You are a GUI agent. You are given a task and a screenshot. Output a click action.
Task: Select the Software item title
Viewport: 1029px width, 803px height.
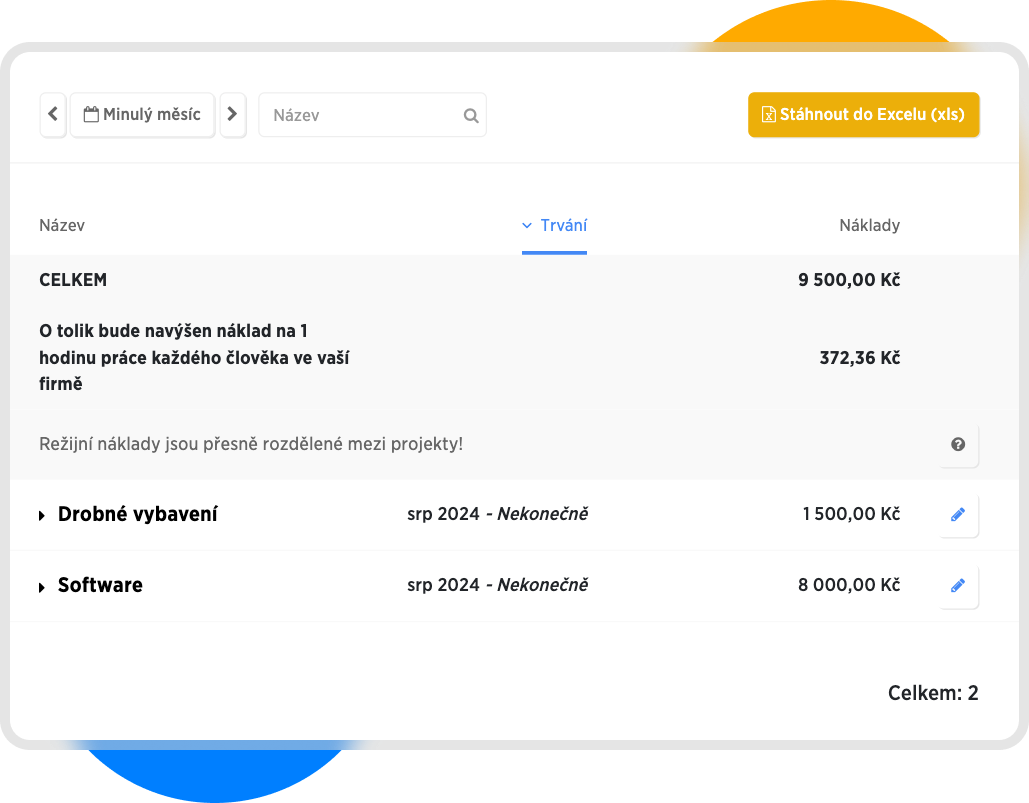point(100,586)
